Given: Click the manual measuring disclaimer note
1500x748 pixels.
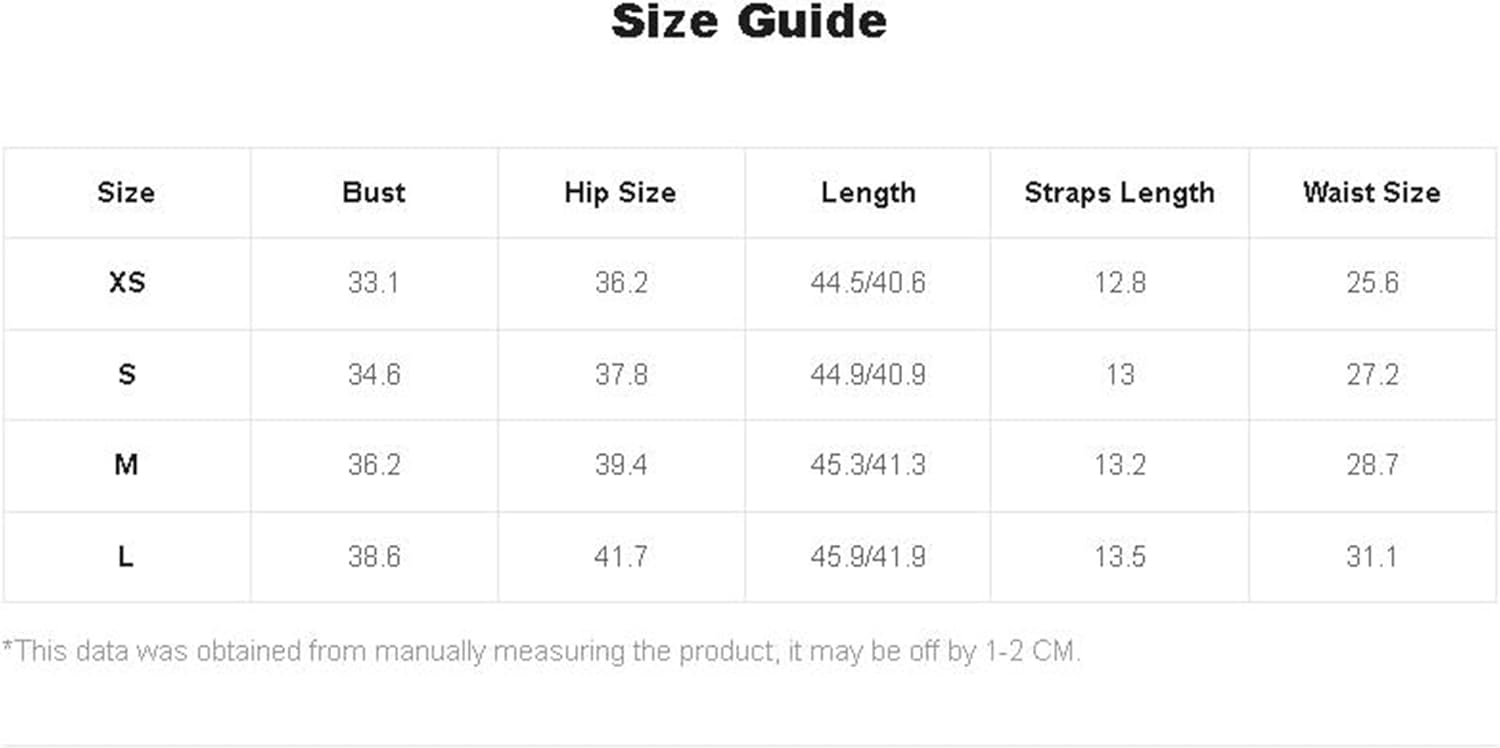Looking at the screenshot, I should (542, 652).
